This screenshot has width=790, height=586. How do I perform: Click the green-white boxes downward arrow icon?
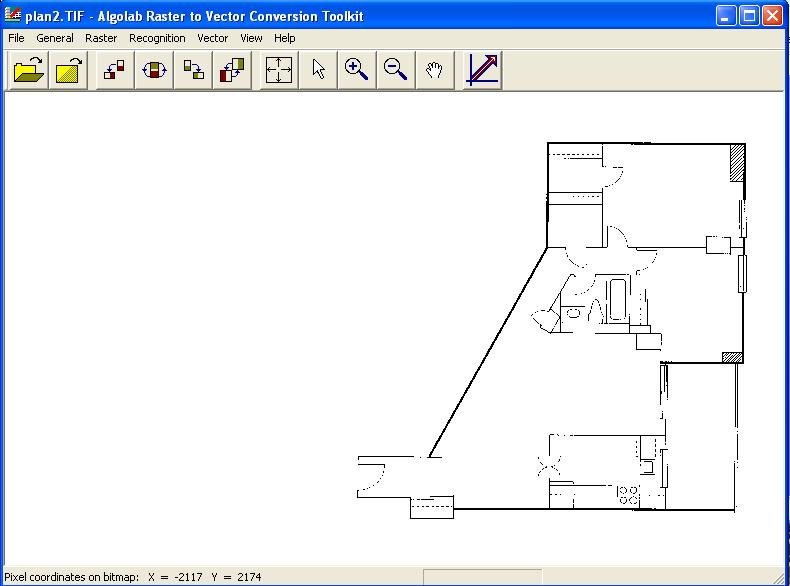tap(193, 70)
